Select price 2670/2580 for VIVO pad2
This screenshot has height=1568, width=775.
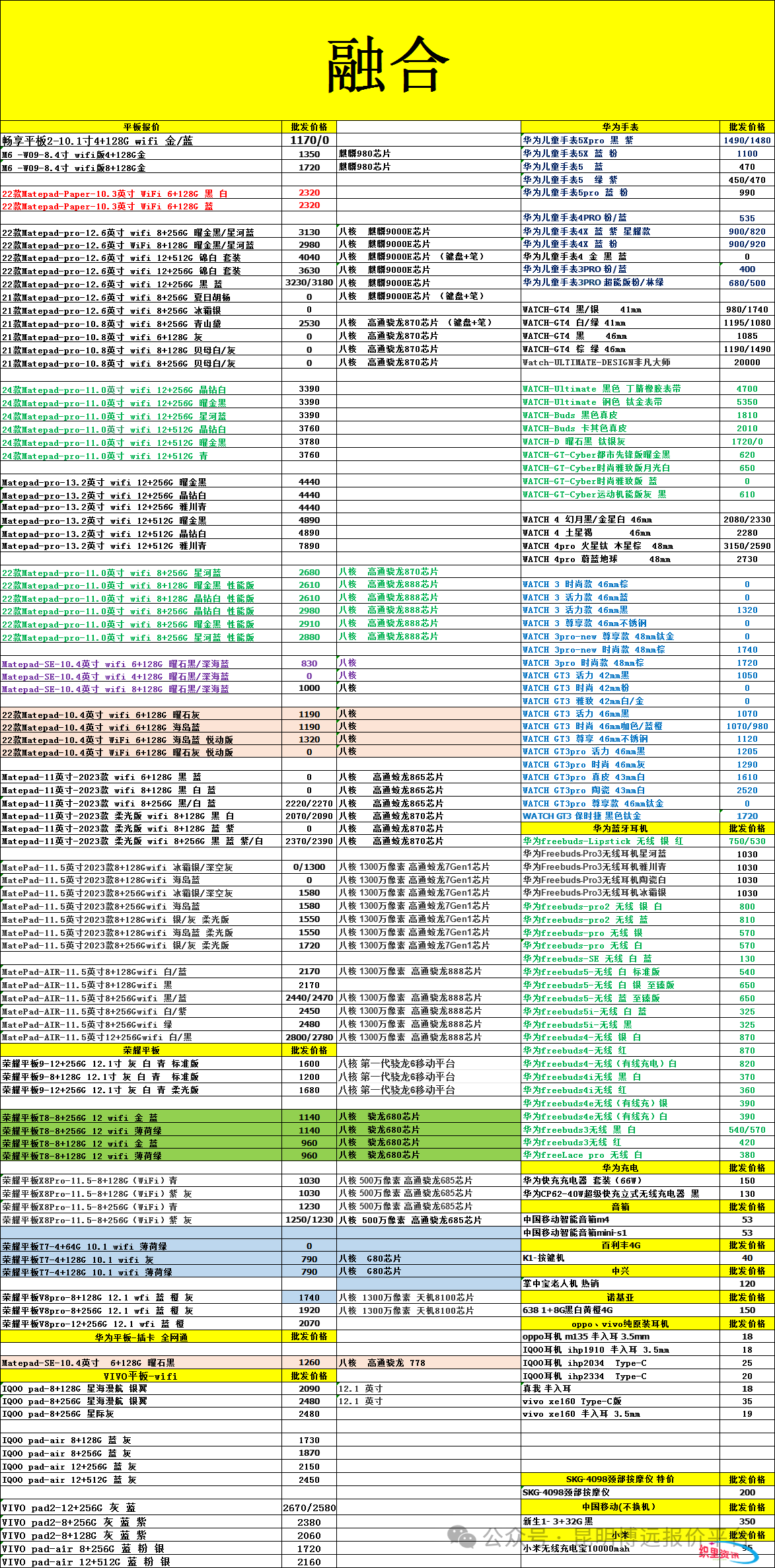point(309,1507)
